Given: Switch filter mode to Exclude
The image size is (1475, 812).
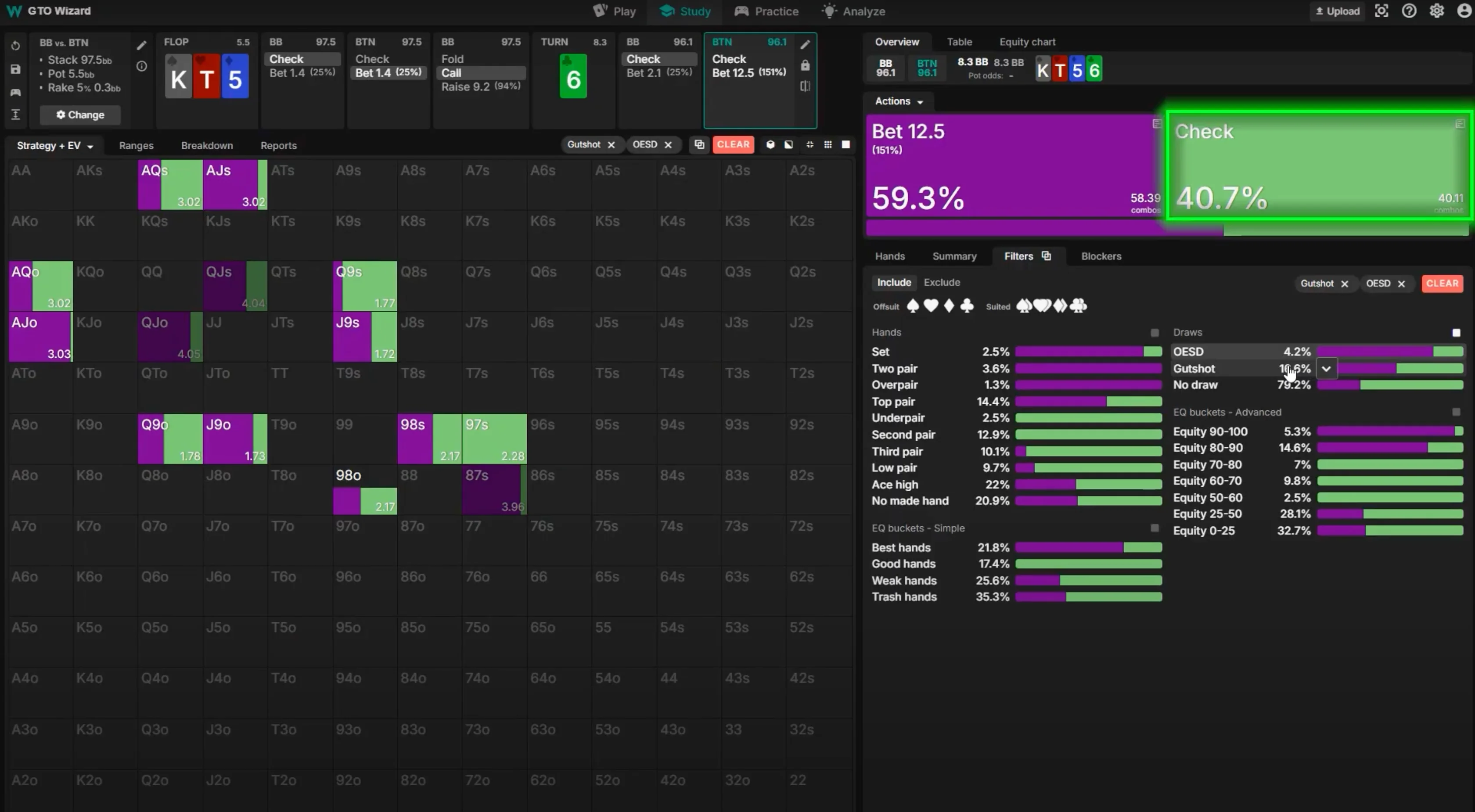Looking at the screenshot, I should pyautogui.click(x=941, y=282).
